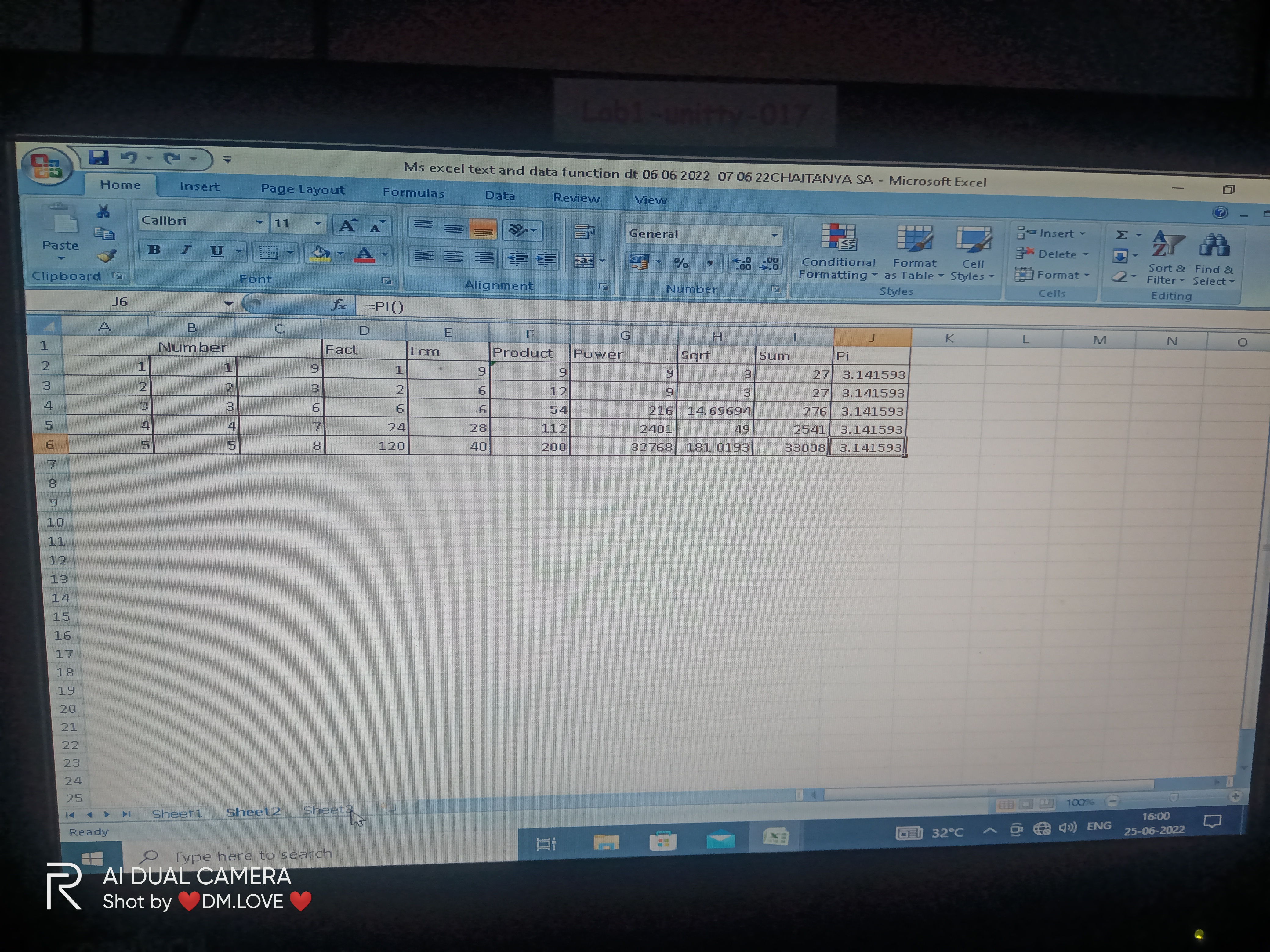Click the Cut scissors icon
Image resolution: width=1270 pixels, height=952 pixels.
click(x=103, y=212)
